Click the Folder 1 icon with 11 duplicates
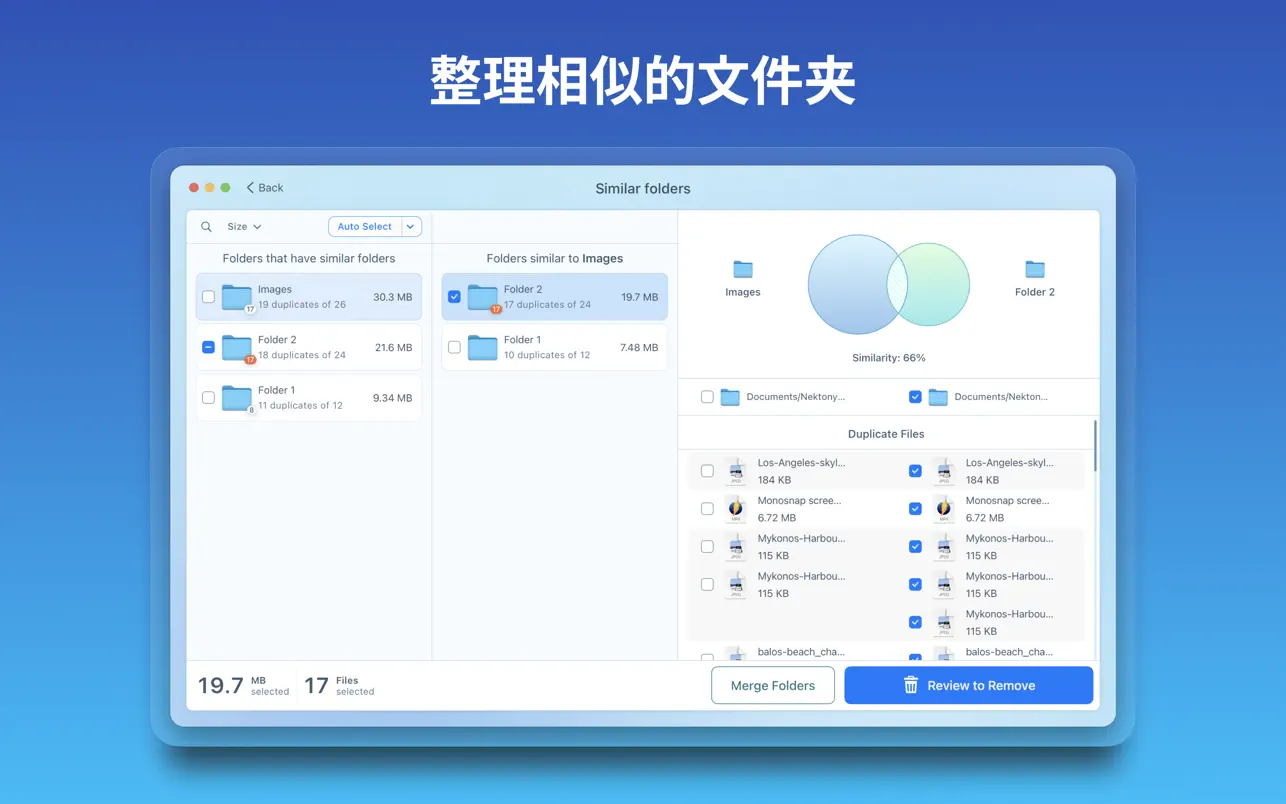The image size is (1286, 804). click(237, 398)
